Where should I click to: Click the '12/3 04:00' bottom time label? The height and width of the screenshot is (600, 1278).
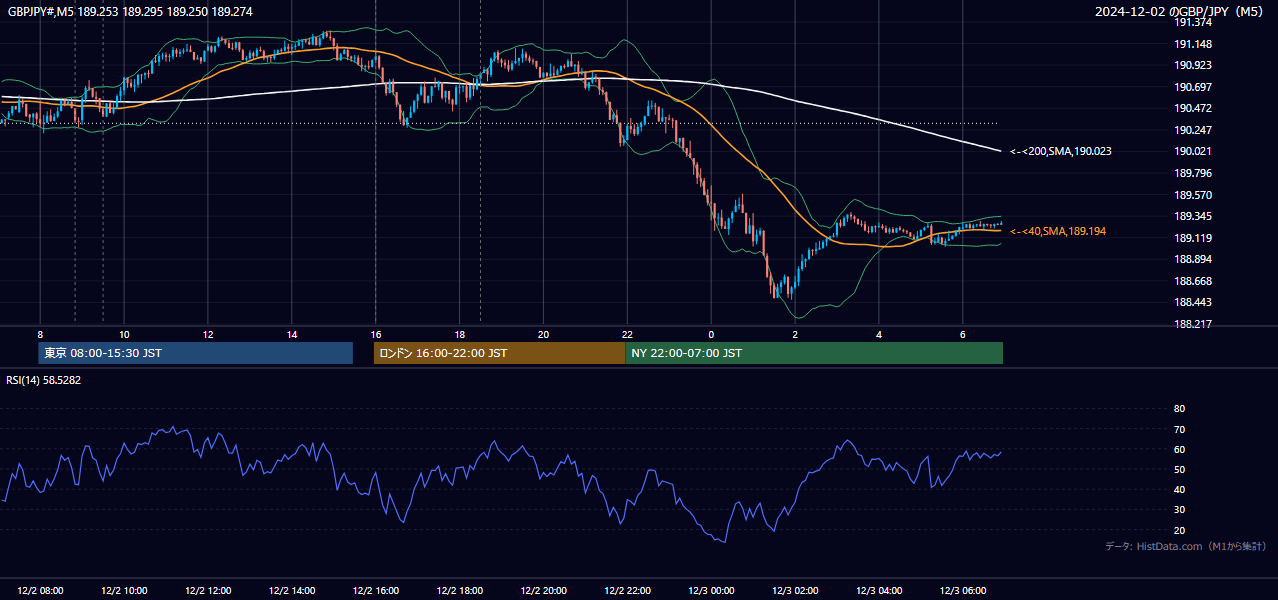pos(879,591)
